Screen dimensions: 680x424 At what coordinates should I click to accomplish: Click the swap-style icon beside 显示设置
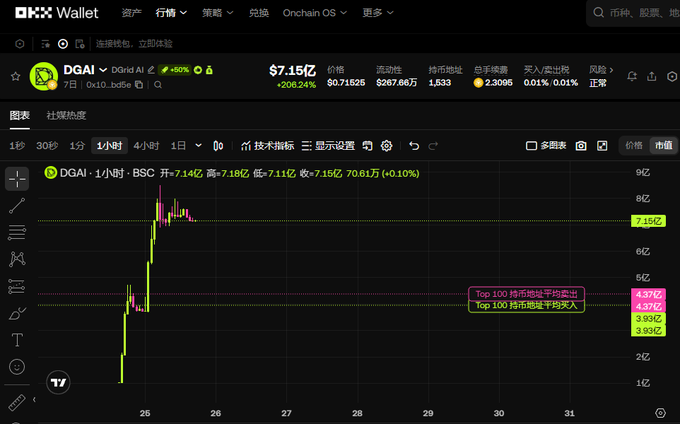coord(368,146)
